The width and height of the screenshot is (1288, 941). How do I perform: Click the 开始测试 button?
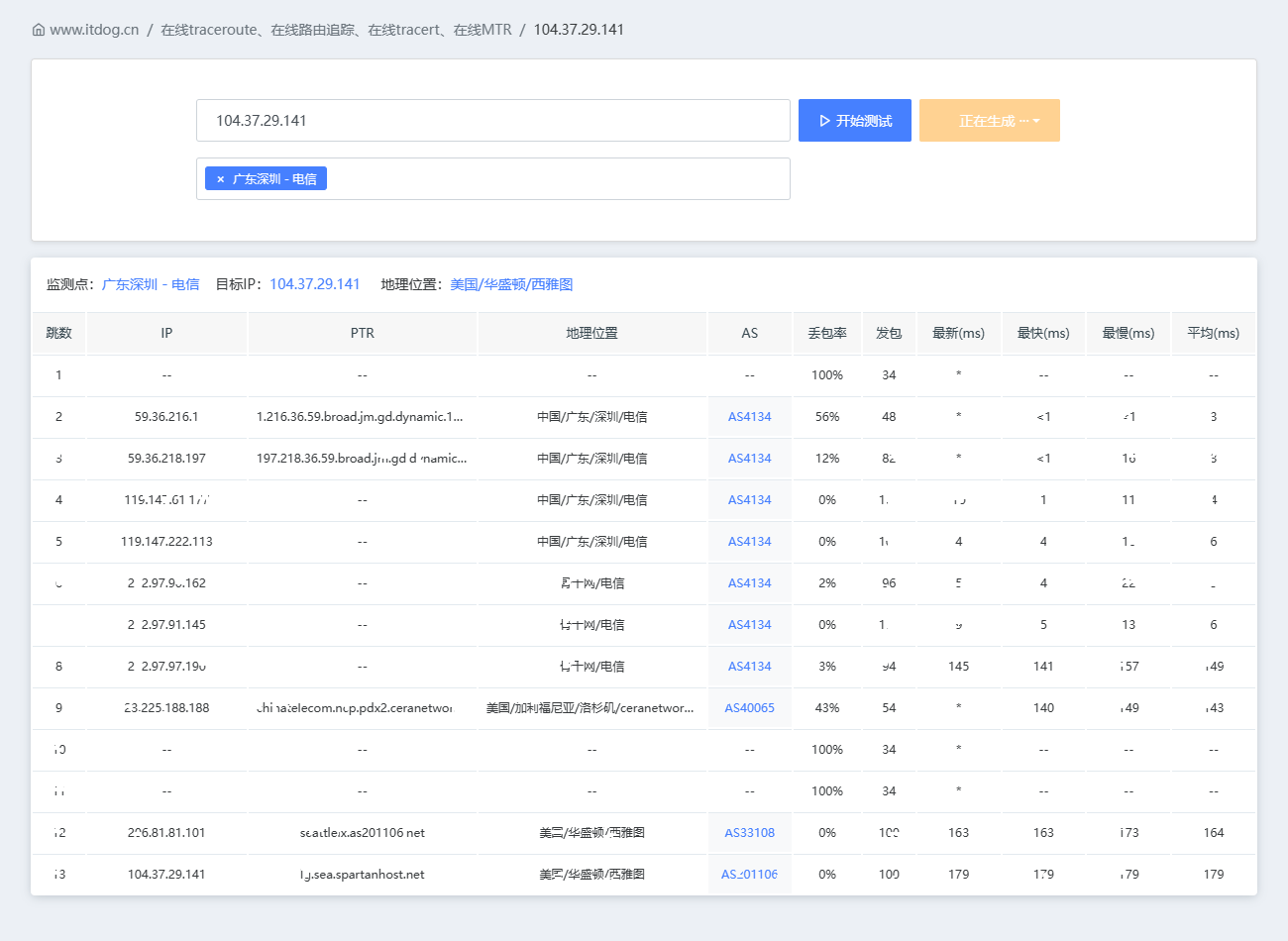coord(855,121)
